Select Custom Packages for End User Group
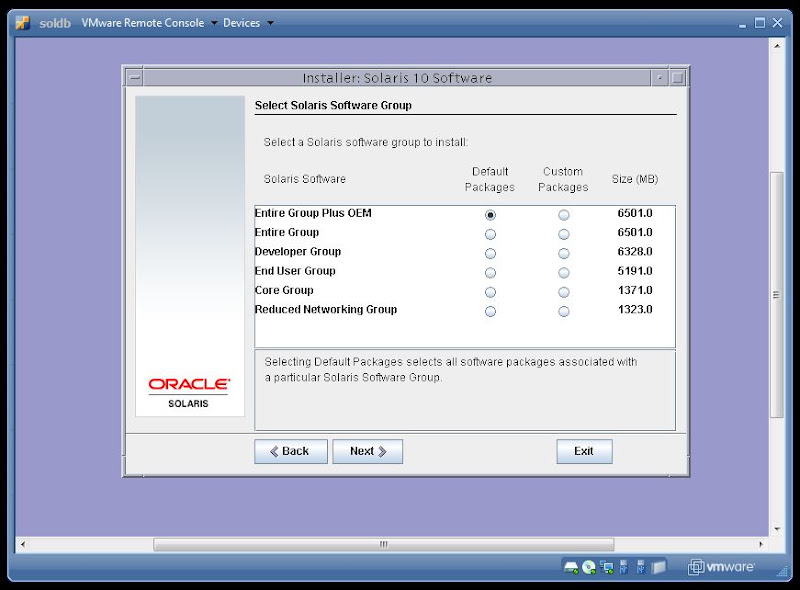The image size is (800, 590). point(564,273)
